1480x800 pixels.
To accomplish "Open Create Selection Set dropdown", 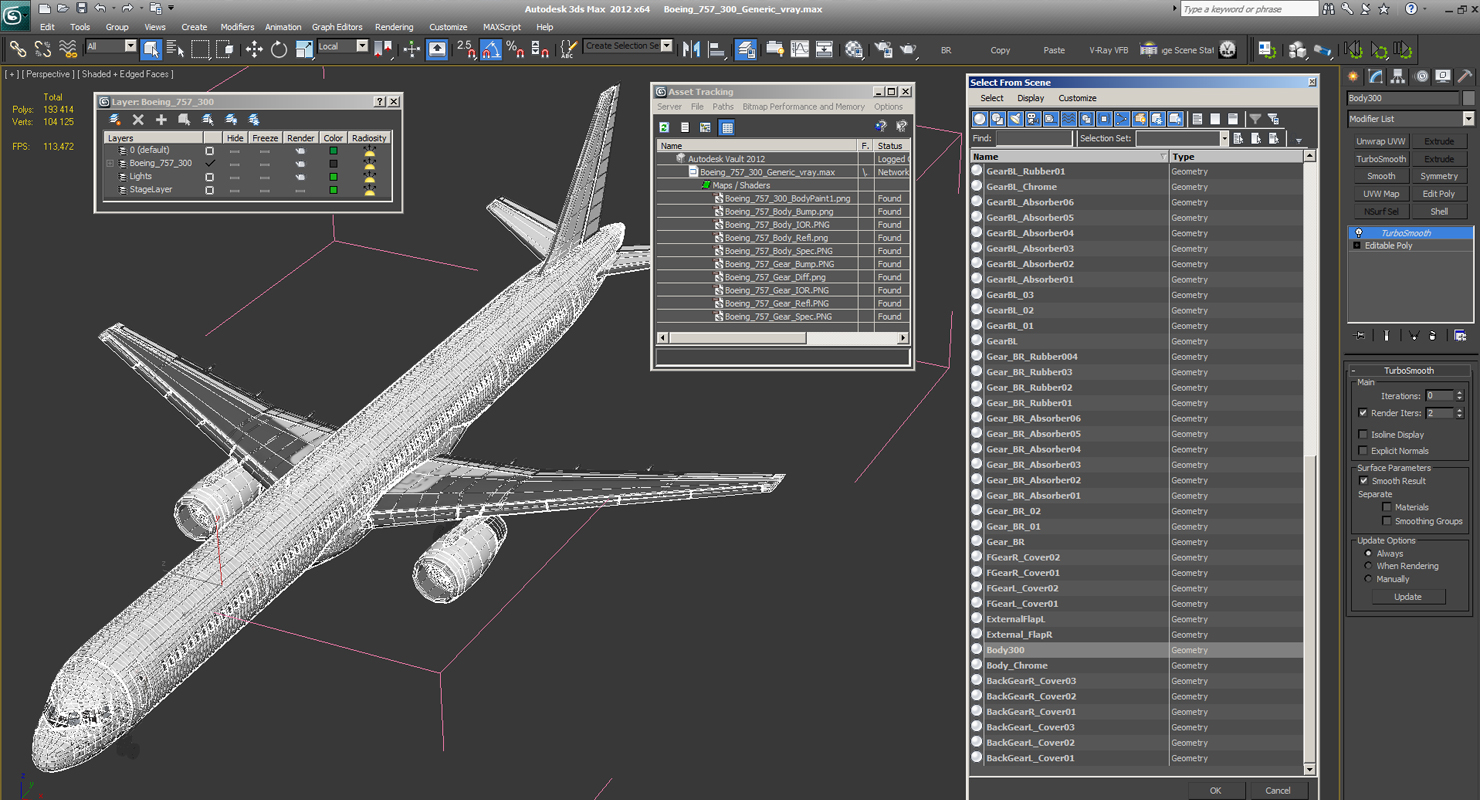I will tap(628, 46).
